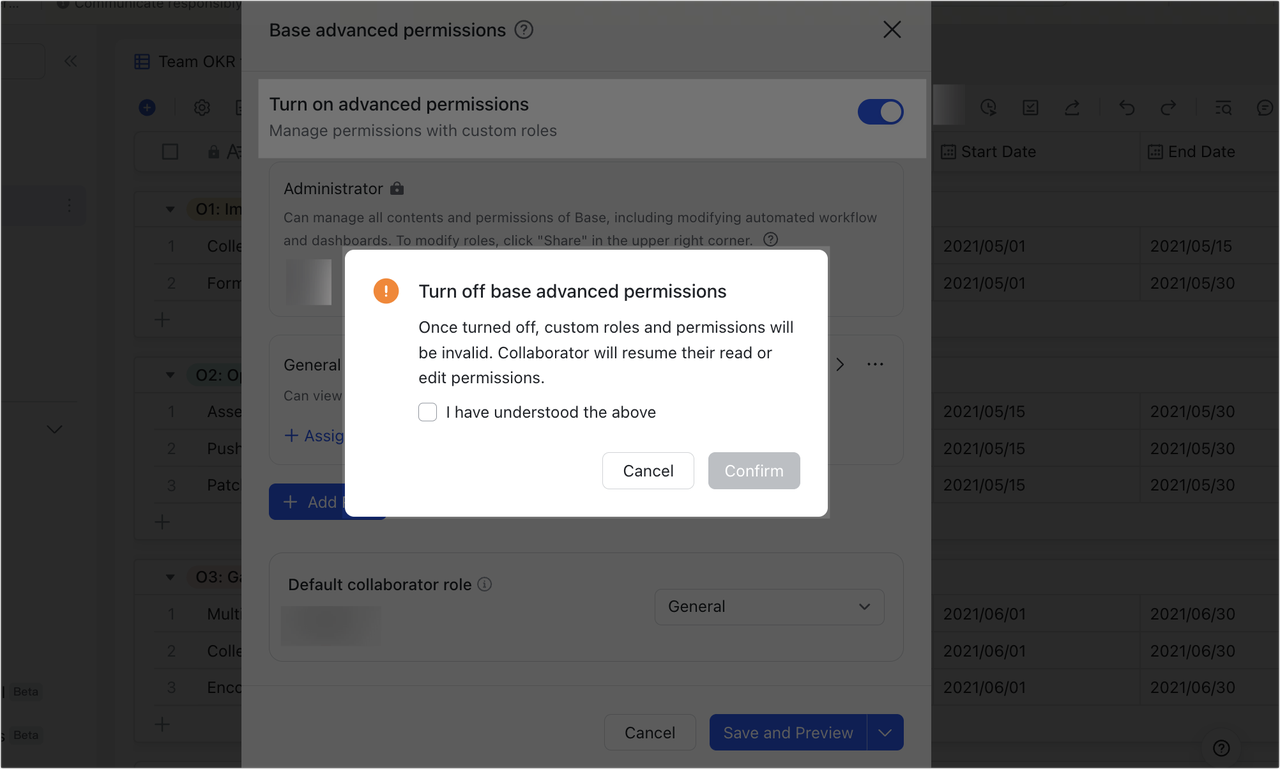Viewport: 1280px width, 769px height.
Task: Click the settings gear above the grid
Action: 201,107
